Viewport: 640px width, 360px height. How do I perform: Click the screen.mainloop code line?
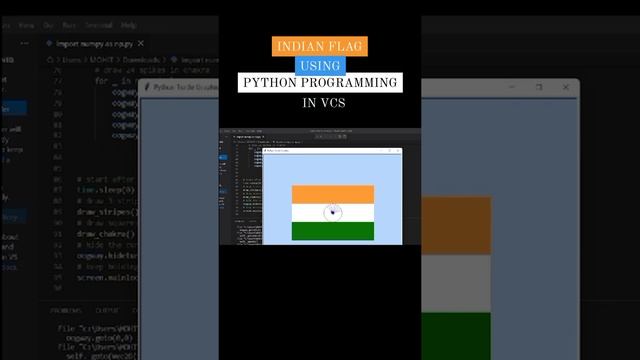pos(108,278)
